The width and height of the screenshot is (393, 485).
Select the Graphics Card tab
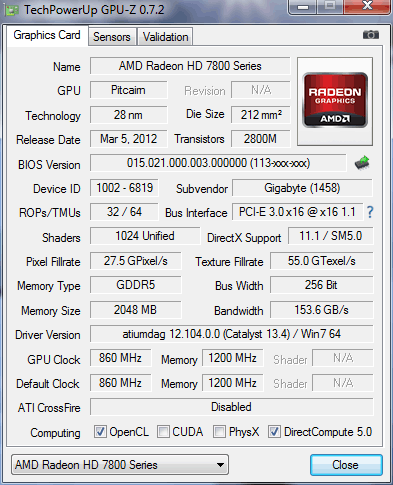(47, 35)
